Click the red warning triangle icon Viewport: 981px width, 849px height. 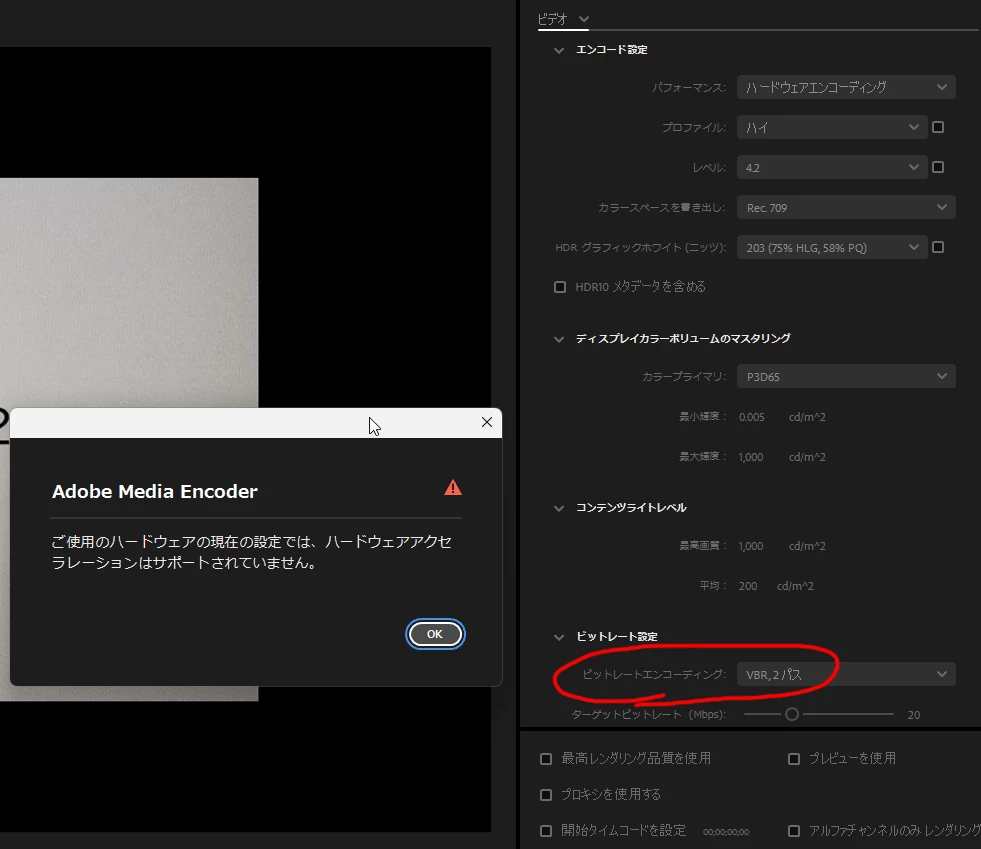[x=453, y=488]
